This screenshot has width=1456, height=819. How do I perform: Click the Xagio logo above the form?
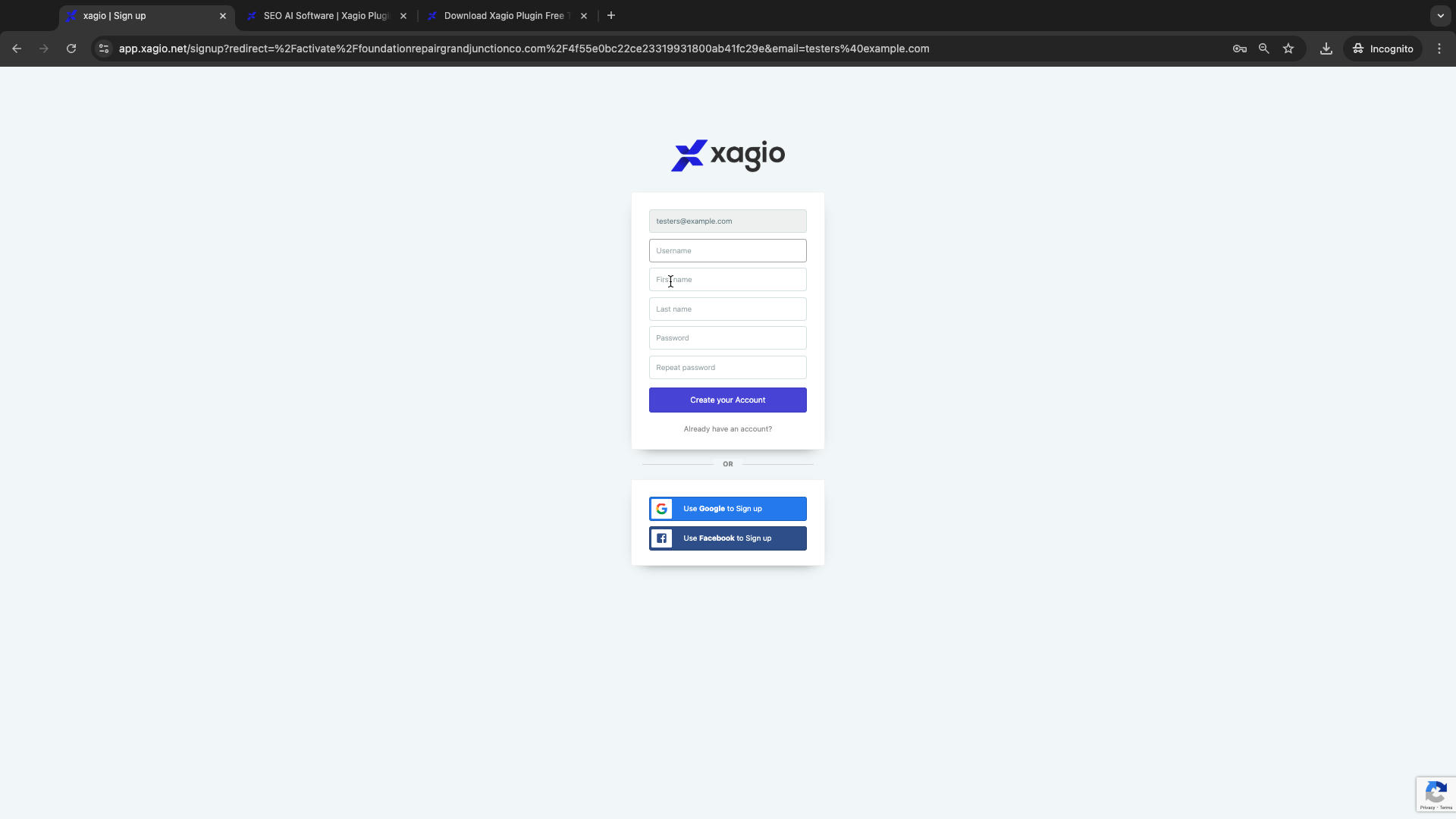pyautogui.click(x=728, y=155)
